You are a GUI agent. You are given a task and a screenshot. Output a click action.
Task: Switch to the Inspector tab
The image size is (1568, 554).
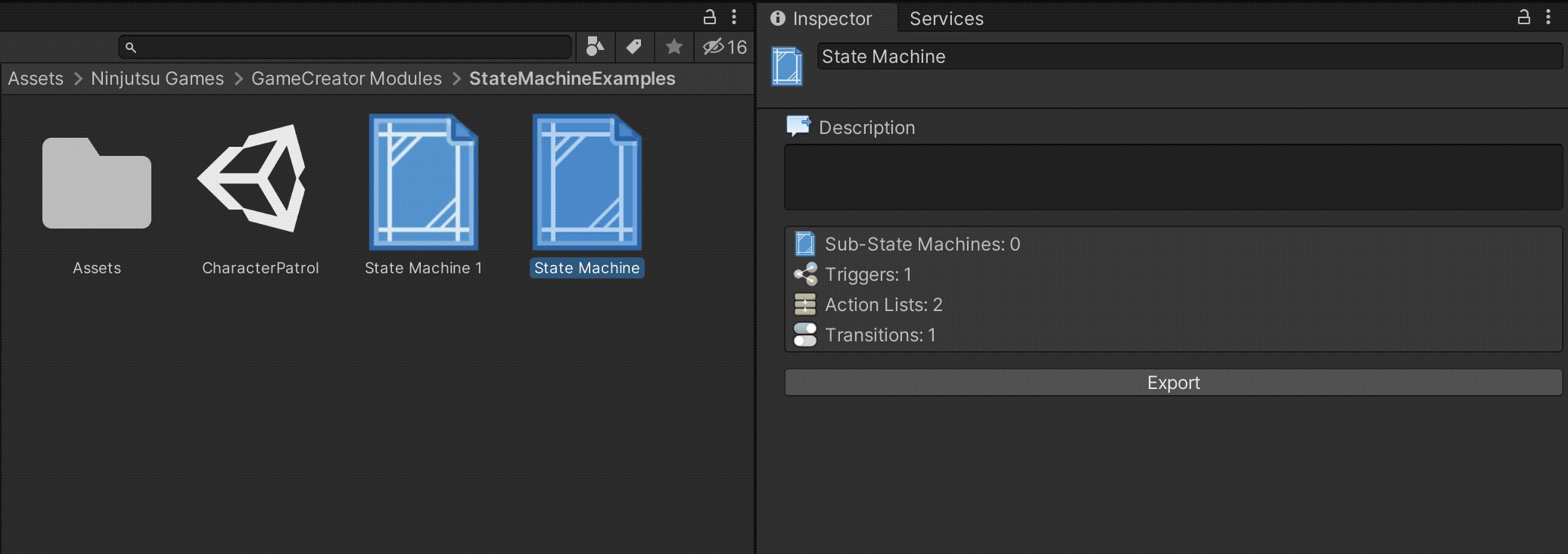coord(821,18)
